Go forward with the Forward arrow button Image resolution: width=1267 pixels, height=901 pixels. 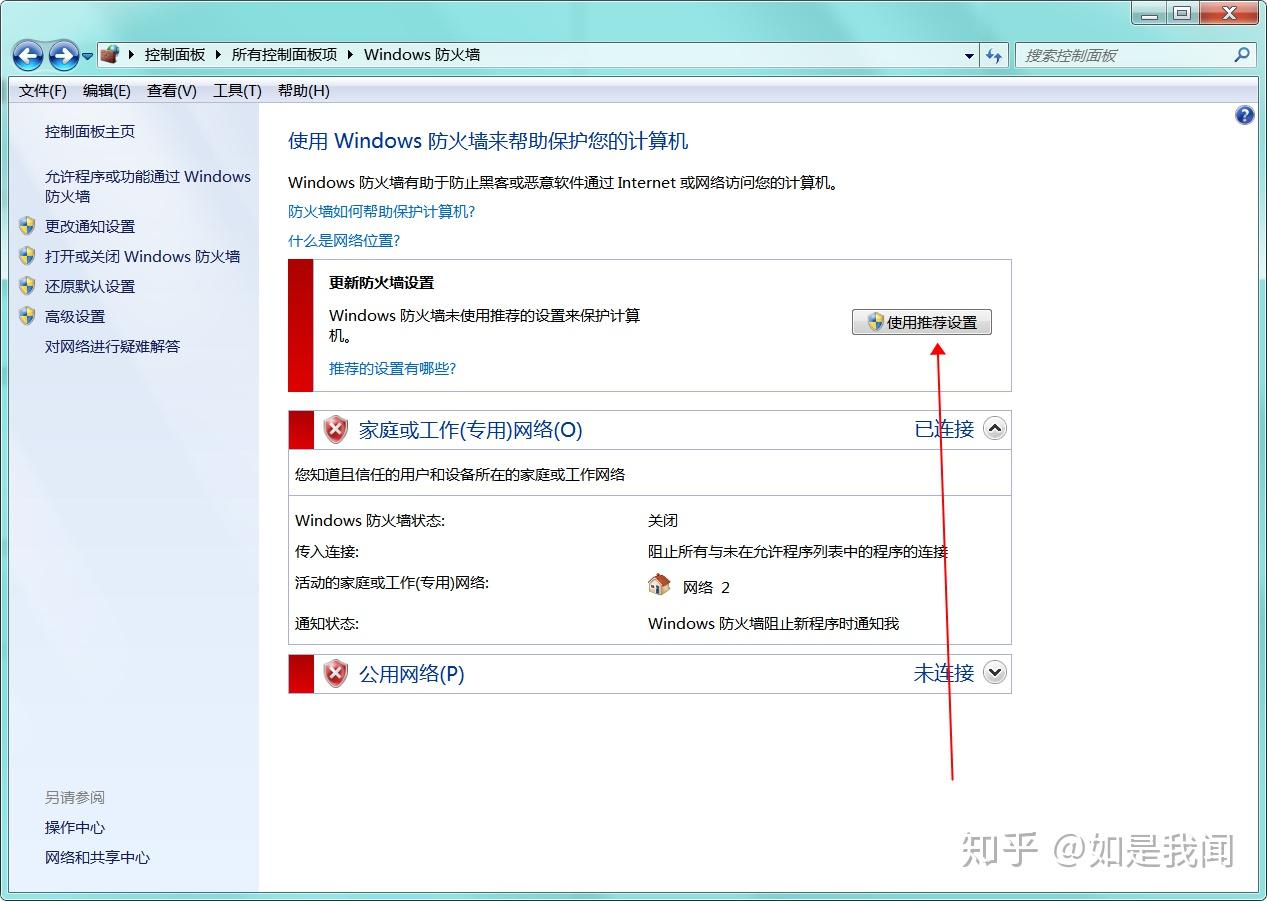click(x=63, y=55)
